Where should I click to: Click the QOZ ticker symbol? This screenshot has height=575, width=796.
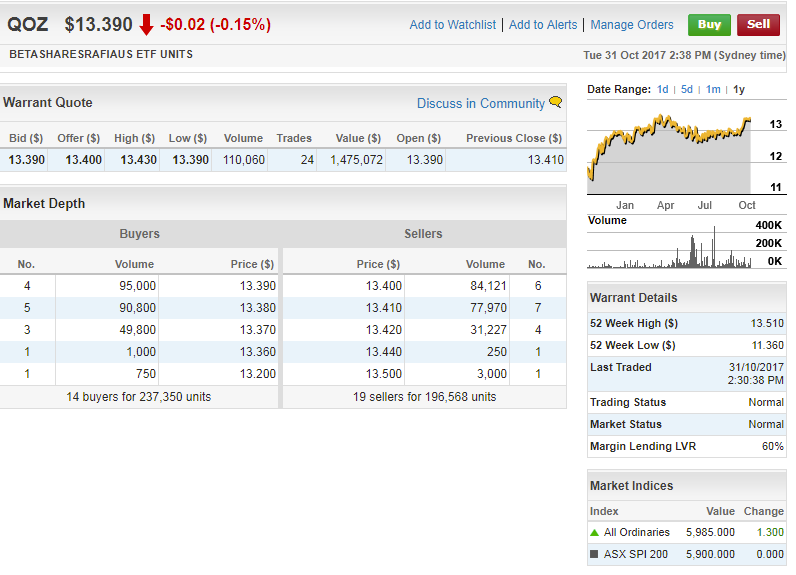tap(28, 24)
